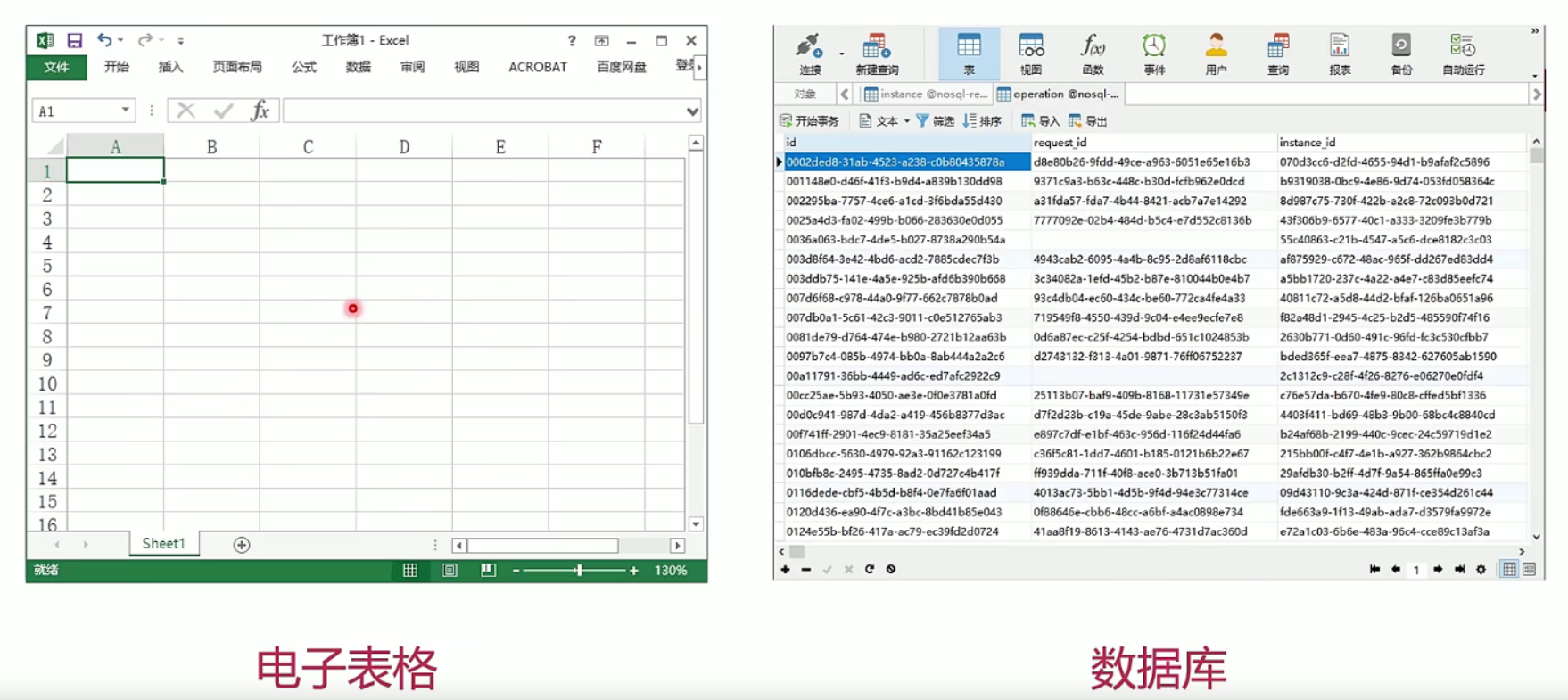Click the 筛选 filter button
The width and height of the screenshot is (1568, 700).
tap(936, 121)
